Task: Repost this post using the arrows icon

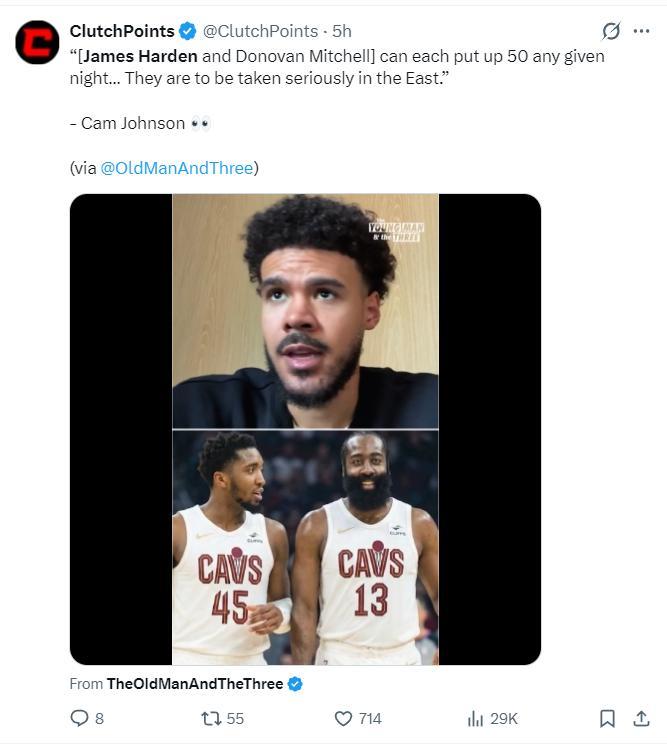Action: coord(211,718)
